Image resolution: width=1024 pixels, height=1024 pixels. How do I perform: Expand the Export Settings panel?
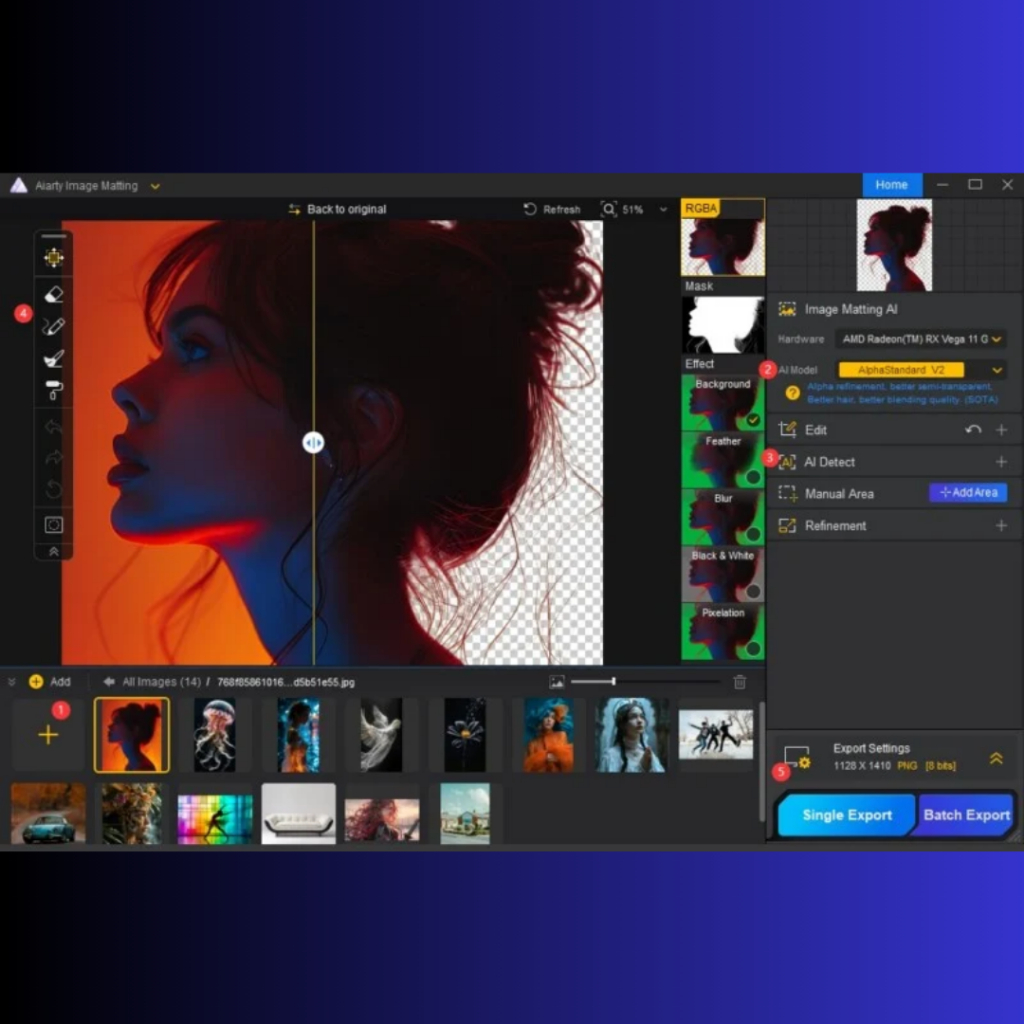[996, 759]
